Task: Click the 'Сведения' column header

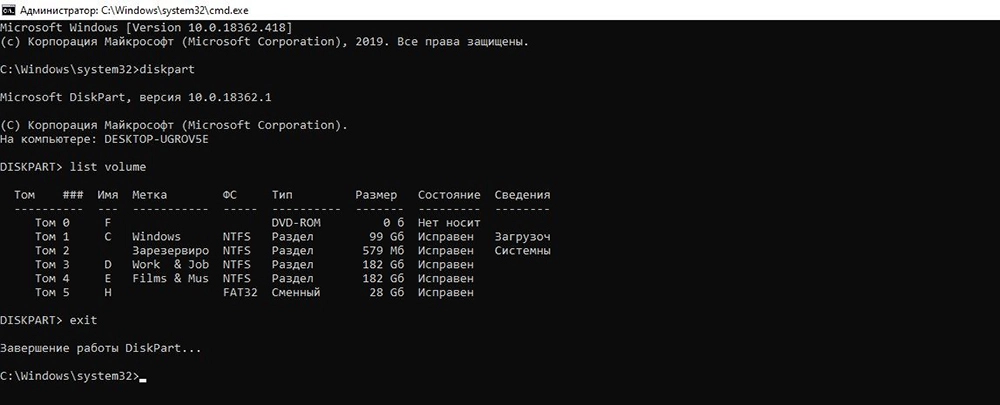Action: point(522,194)
